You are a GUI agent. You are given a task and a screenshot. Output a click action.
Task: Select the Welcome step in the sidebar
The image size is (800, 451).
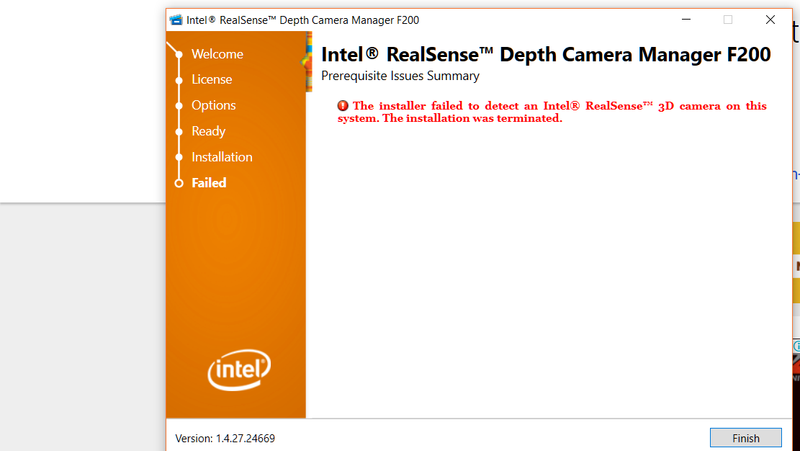[217, 54]
